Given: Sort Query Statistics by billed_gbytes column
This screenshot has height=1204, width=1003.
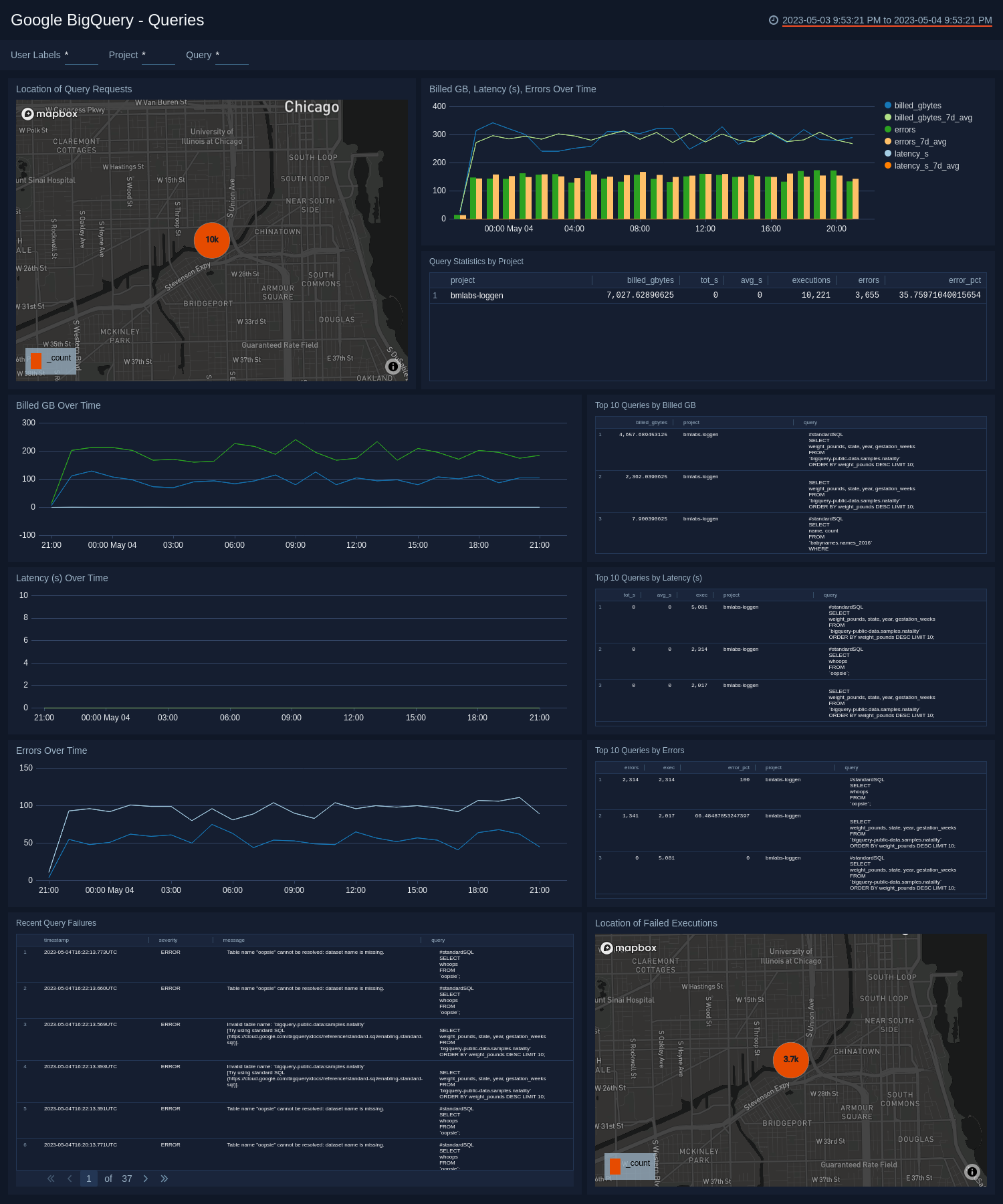Looking at the screenshot, I should [650, 280].
